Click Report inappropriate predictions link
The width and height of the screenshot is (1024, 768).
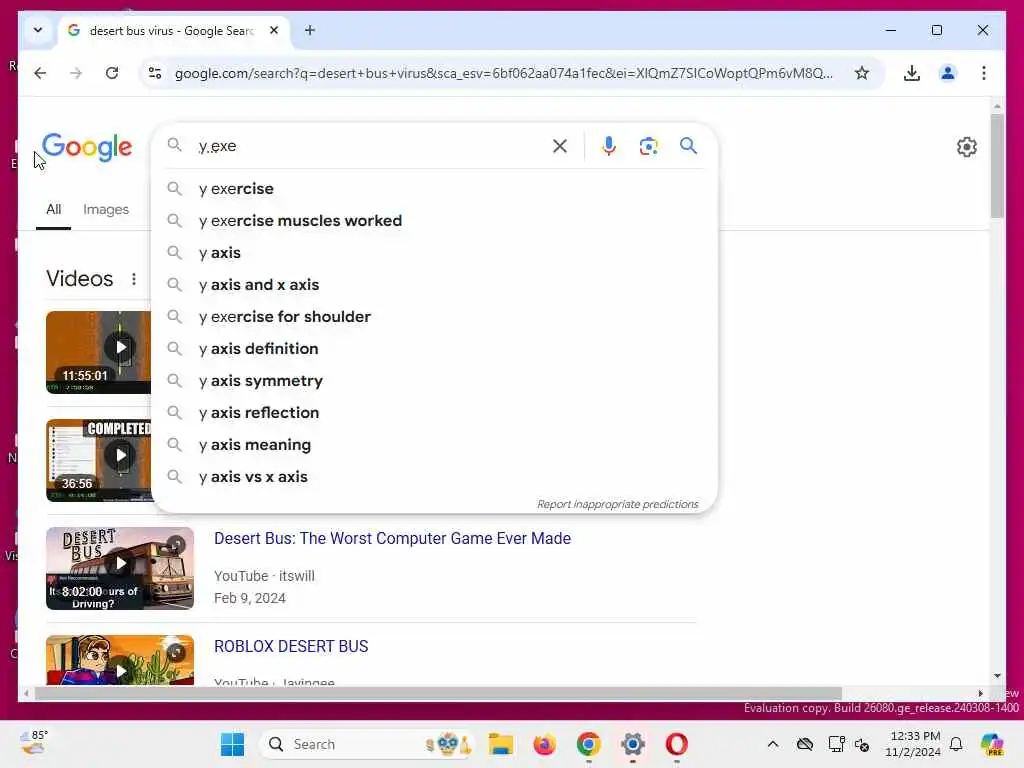click(x=617, y=504)
